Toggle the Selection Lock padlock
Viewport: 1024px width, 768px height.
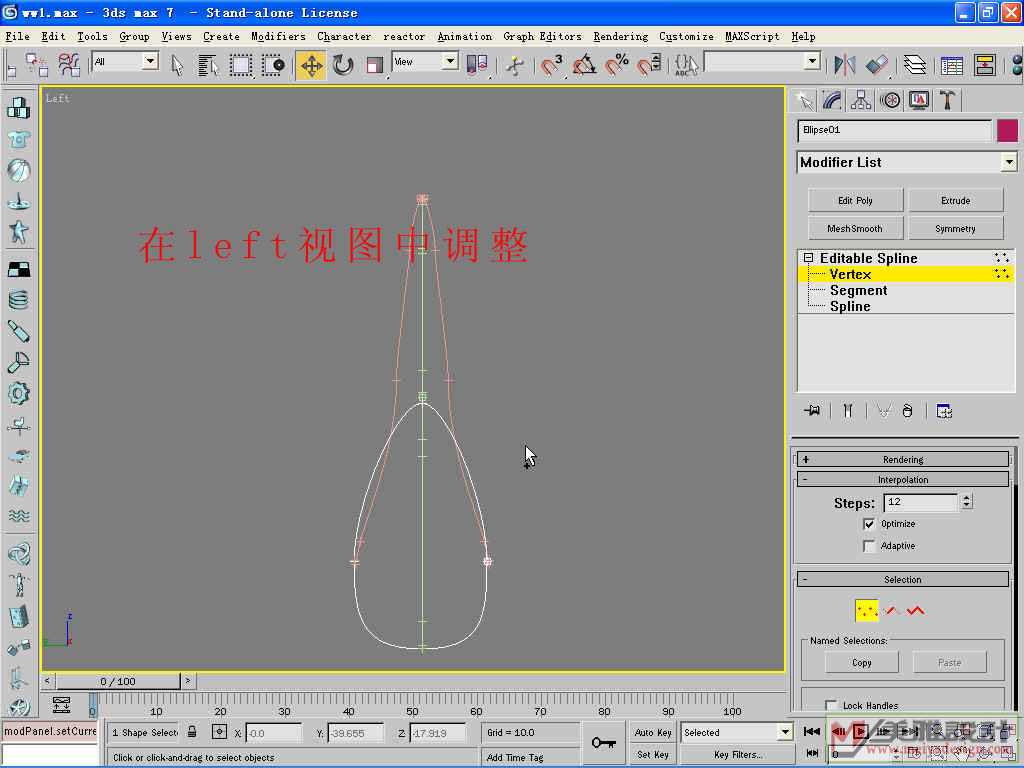pos(192,732)
